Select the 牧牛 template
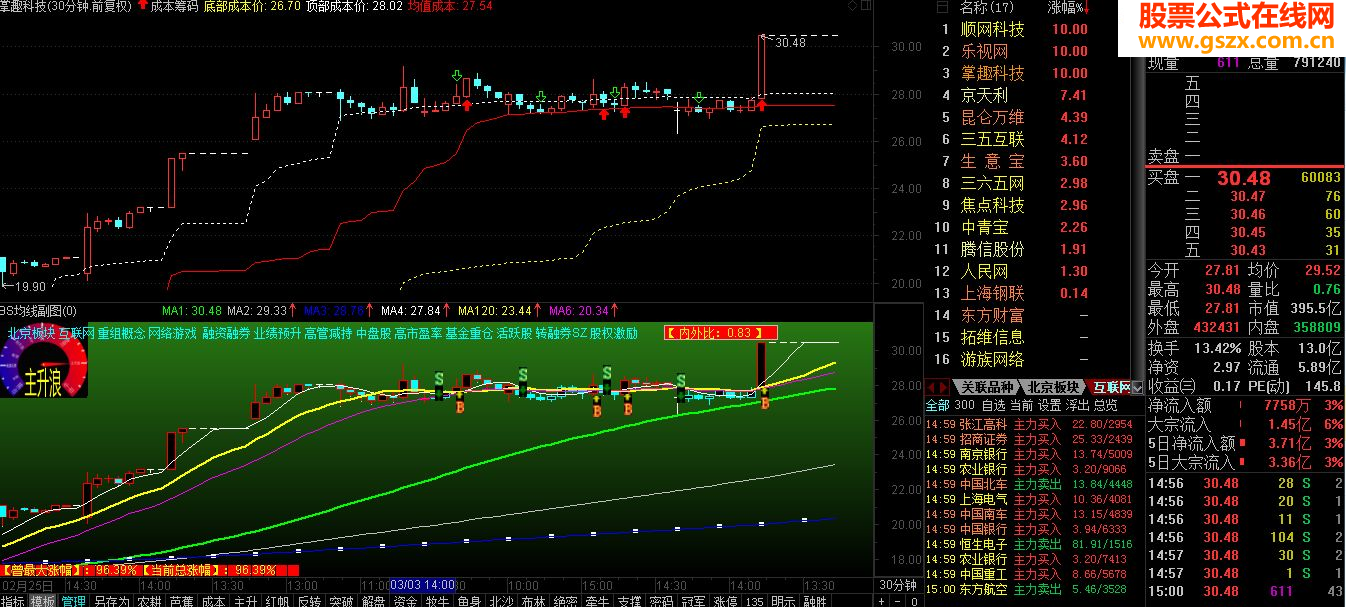The image size is (1346, 607). pos(438,601)
